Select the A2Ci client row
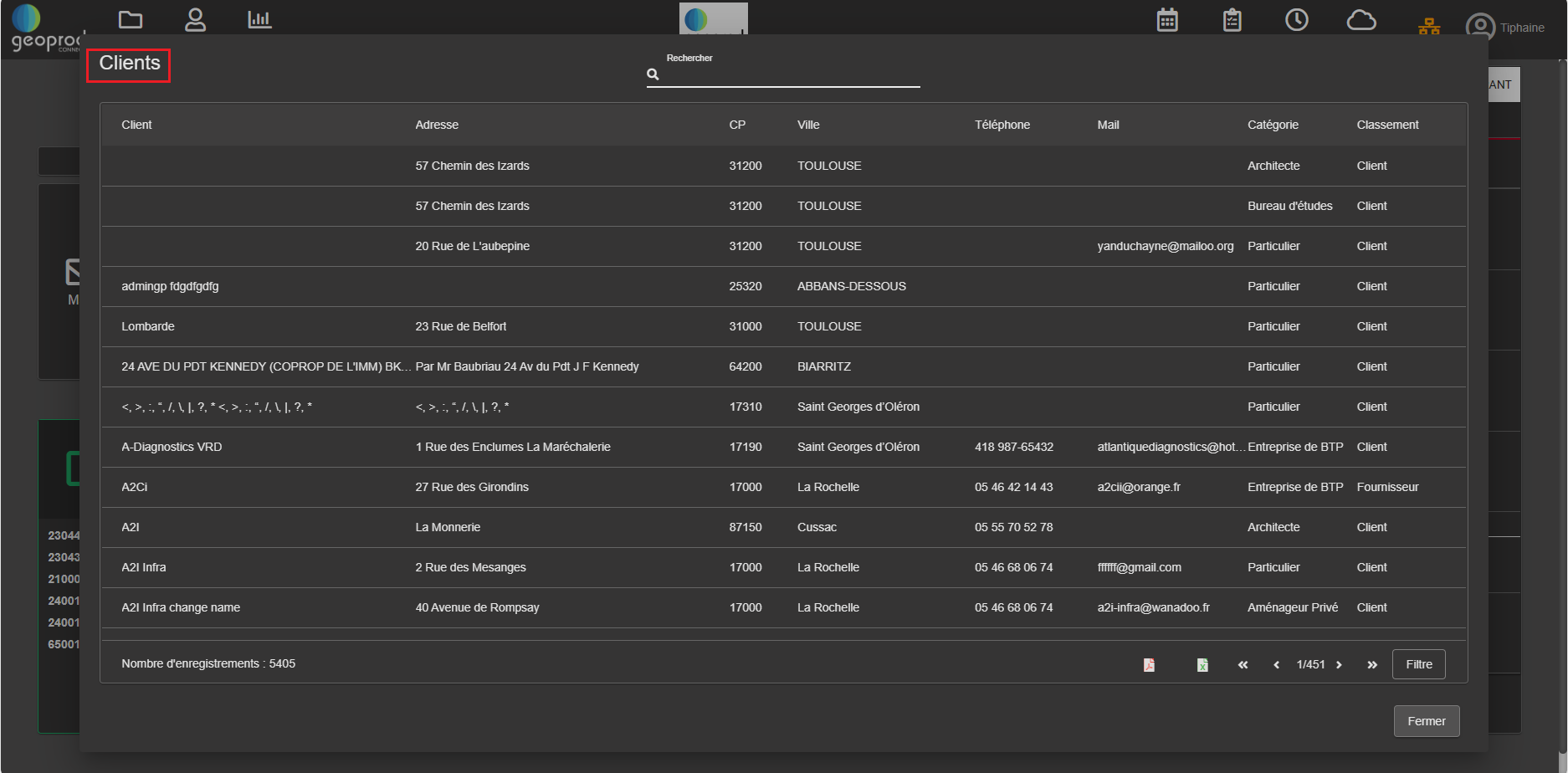 (783, 487)
